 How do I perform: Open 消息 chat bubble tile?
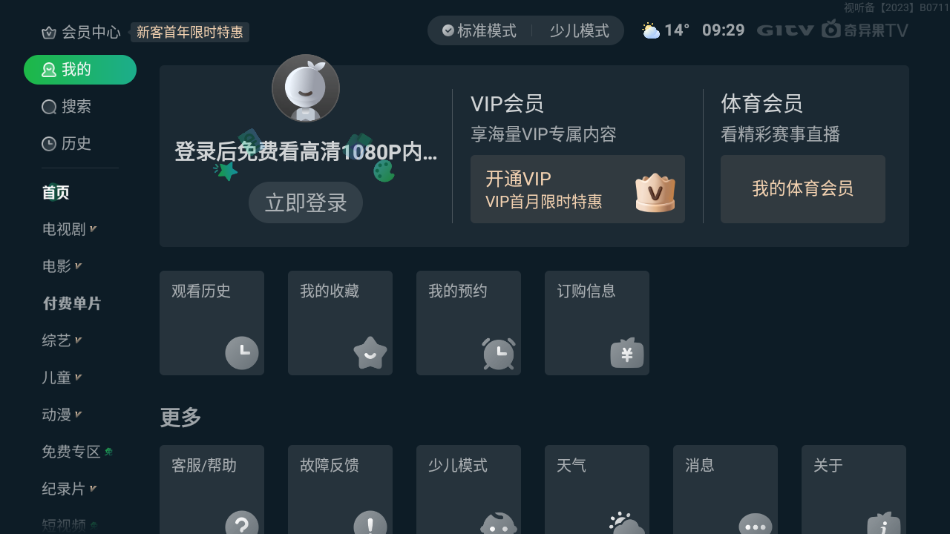(x=725, y=490)
